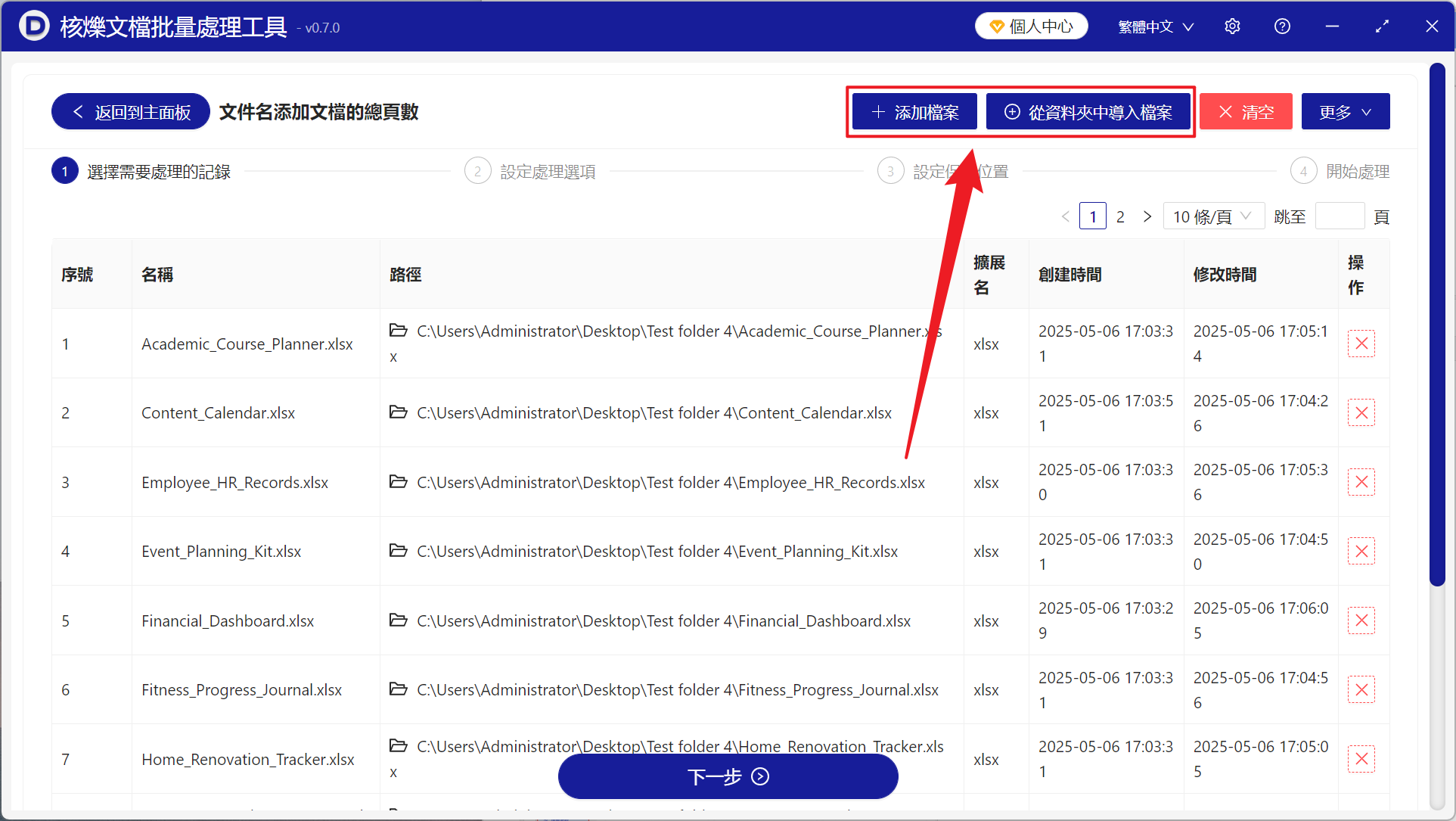
Task: Open folder icon for Fitness_Progress_Journal path
Action: [x=398, y=689]
